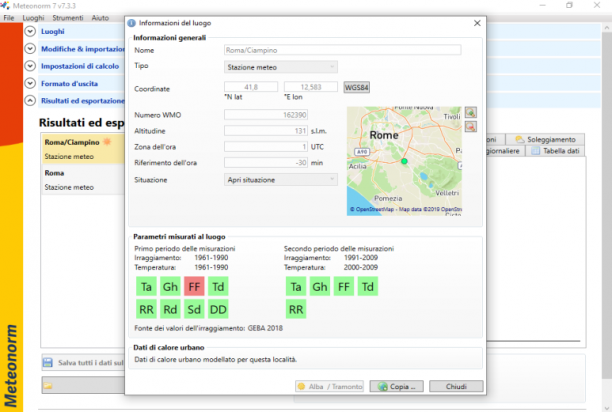Open the Tipo dropdown showing Stazione meteo
The width and height of the screenshot is (612, 412).
pyautogui.click(x=281, y=67)
